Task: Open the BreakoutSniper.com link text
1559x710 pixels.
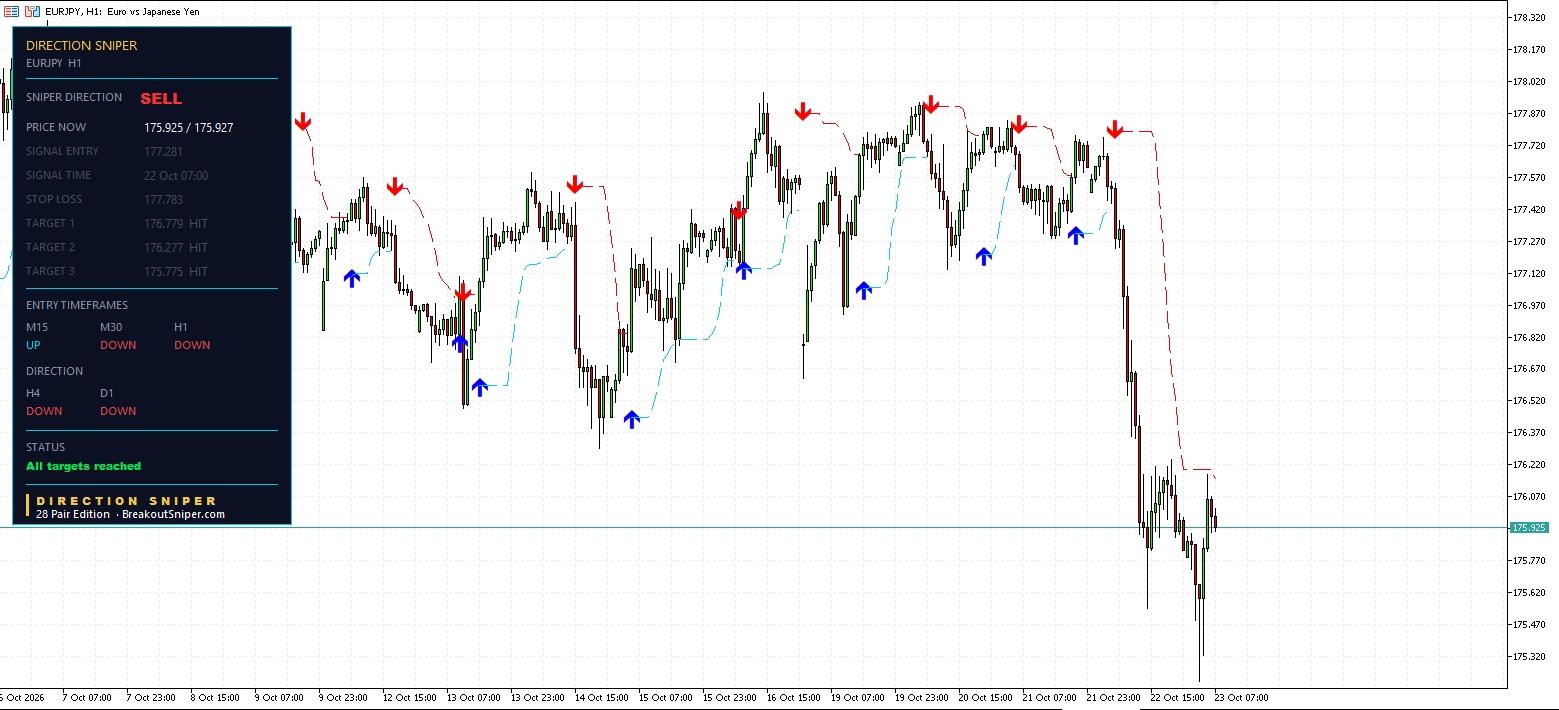Action: (x=173, y=514)
